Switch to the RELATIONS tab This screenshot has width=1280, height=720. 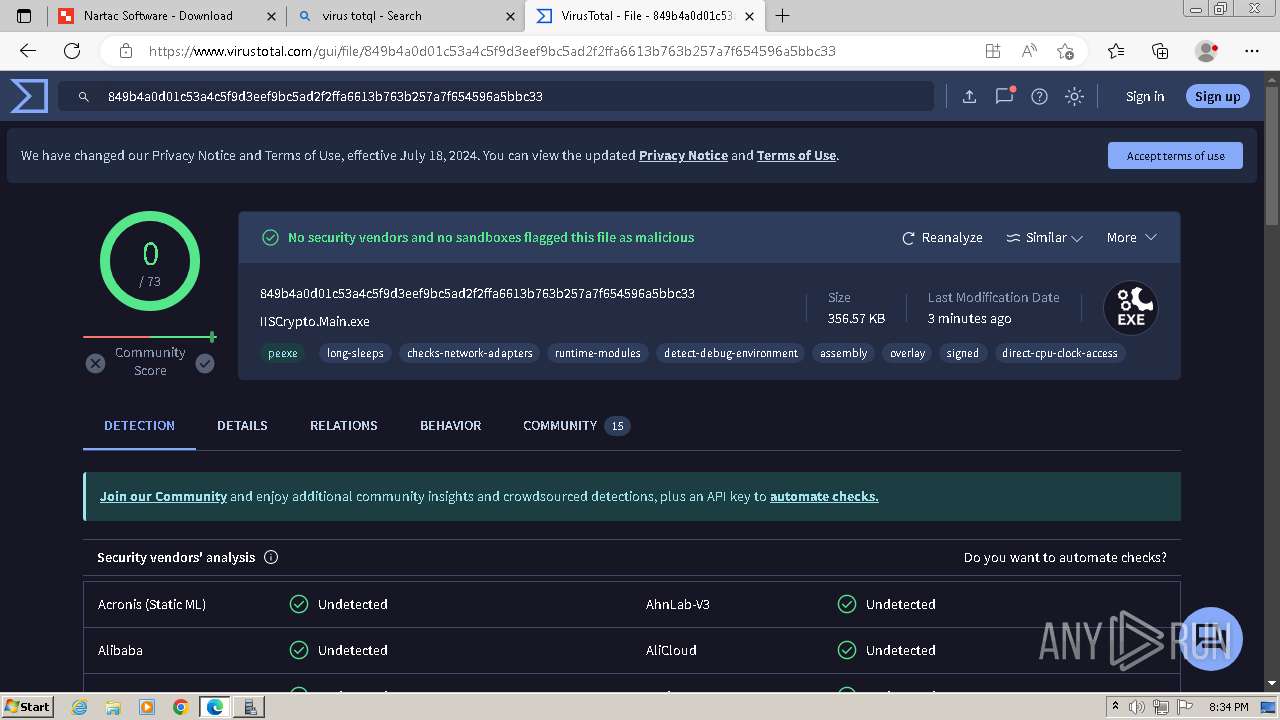point(343,426)
